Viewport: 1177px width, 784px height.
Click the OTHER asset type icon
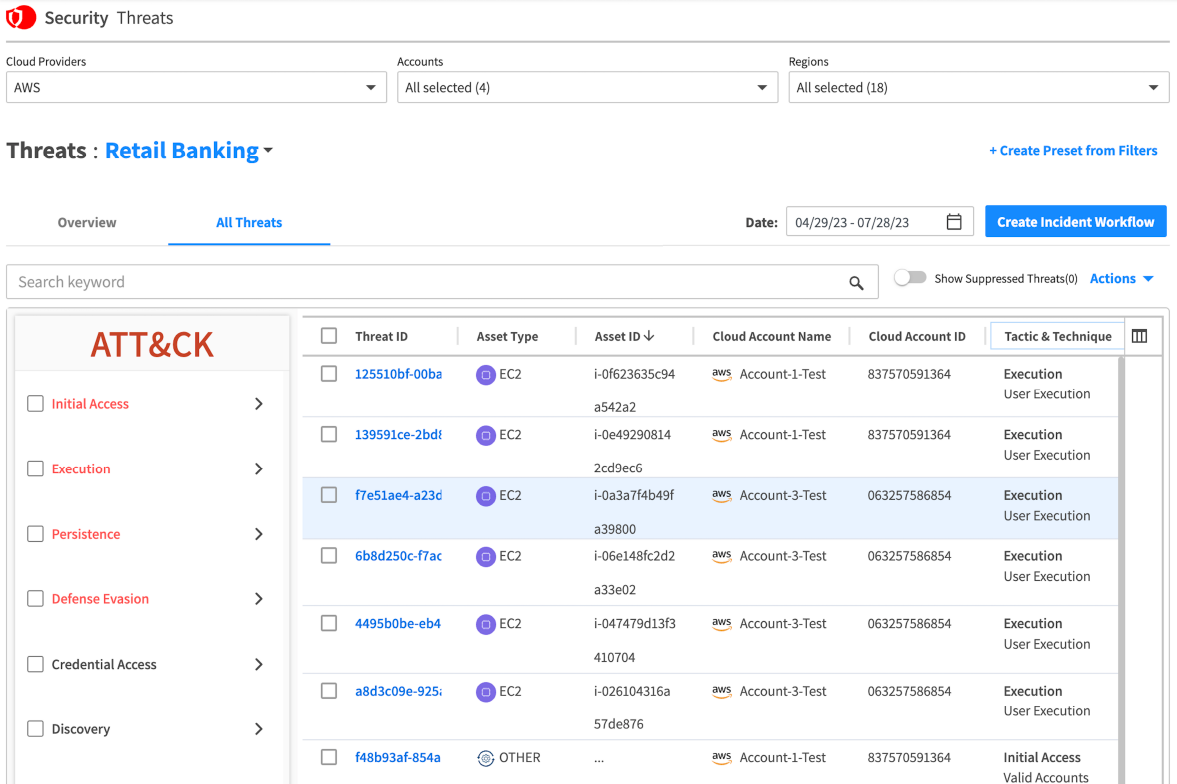[486, 758]
